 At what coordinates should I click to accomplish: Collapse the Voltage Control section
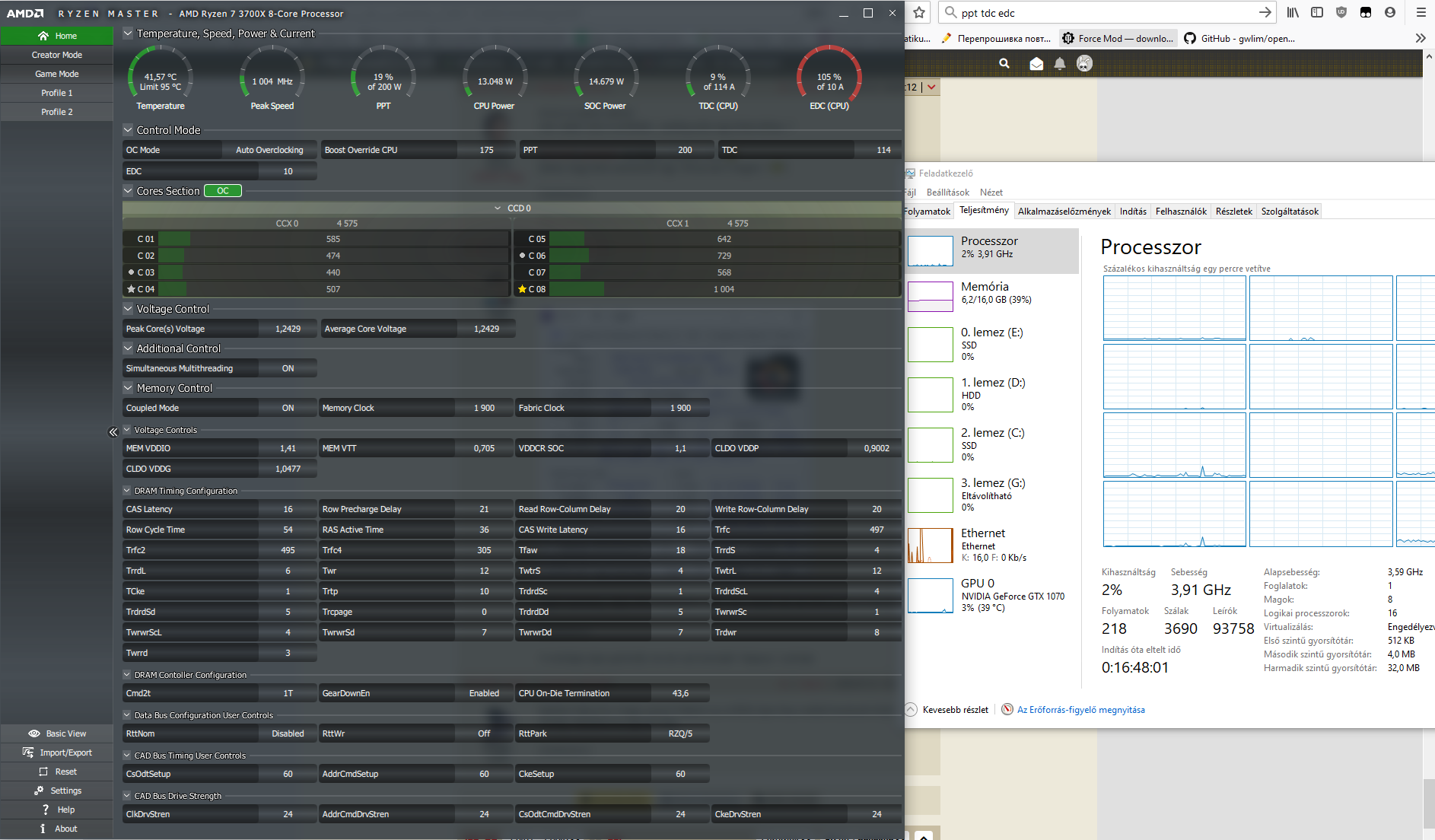[x=128, y=309]
